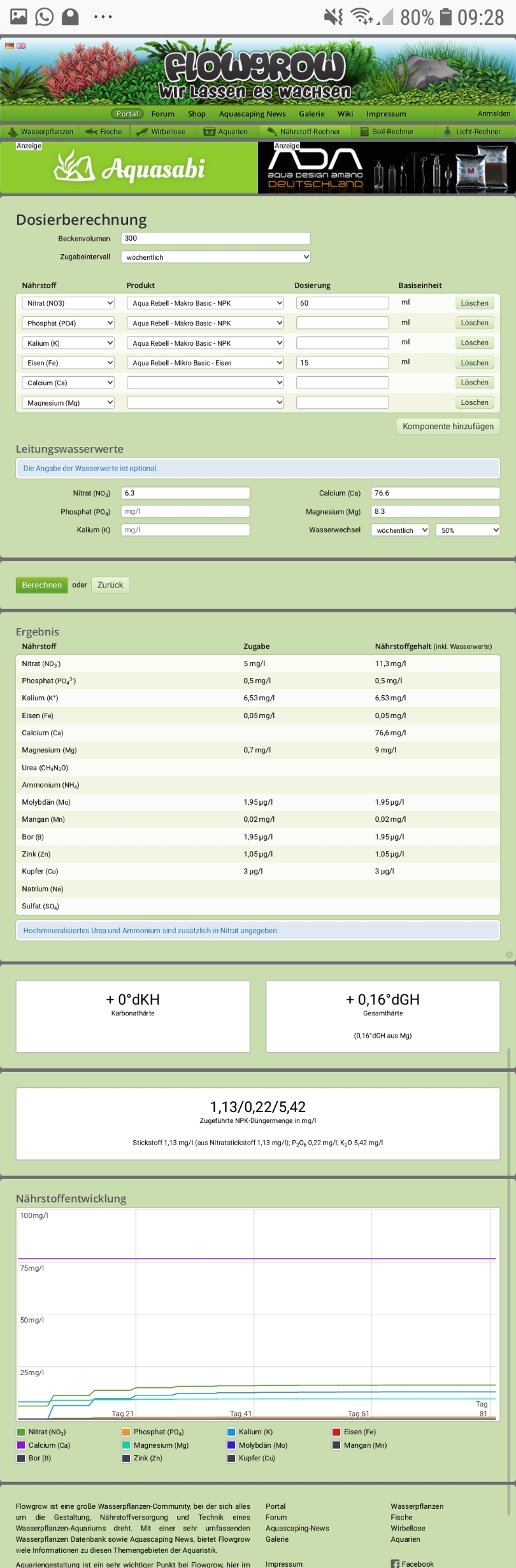Open the WhatsApp notification icon in status bar
Viewport: 516px width, 1568px height.
(x=44, y=17)
